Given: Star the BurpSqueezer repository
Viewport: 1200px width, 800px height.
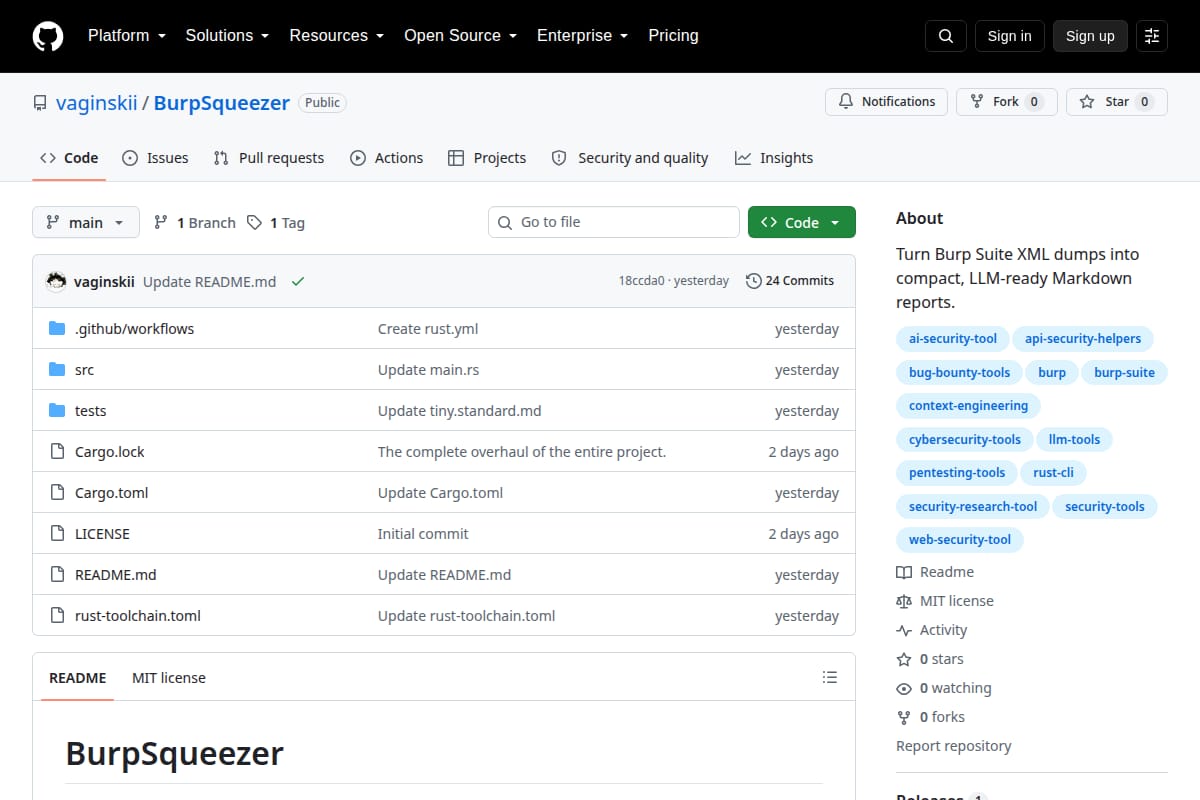Looking at the screenshot, I should click(1117, 101).
